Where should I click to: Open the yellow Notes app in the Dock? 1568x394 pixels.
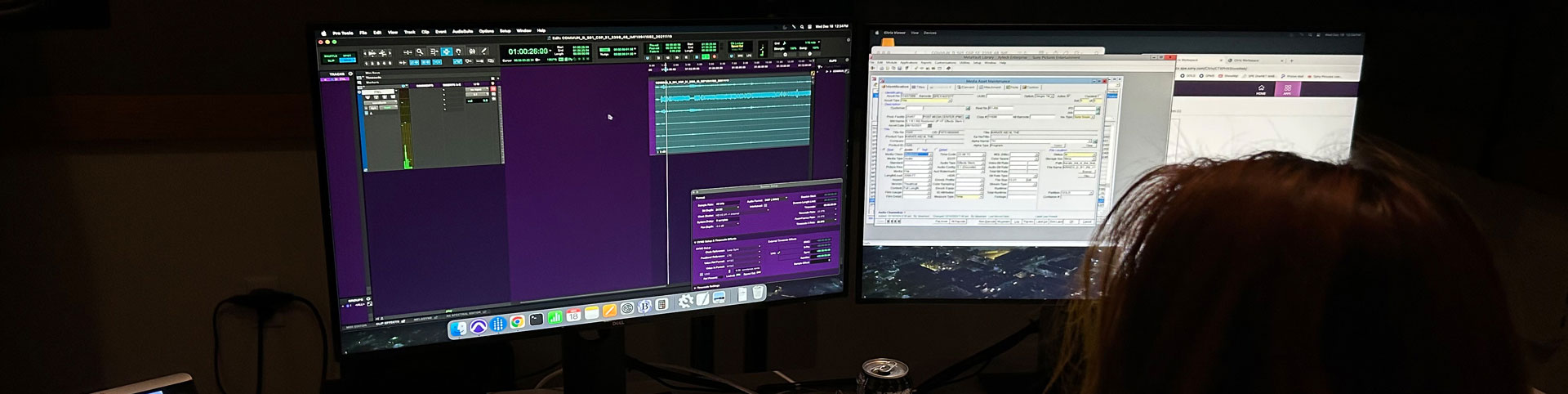pyautogui.click(x=591, y=313)
